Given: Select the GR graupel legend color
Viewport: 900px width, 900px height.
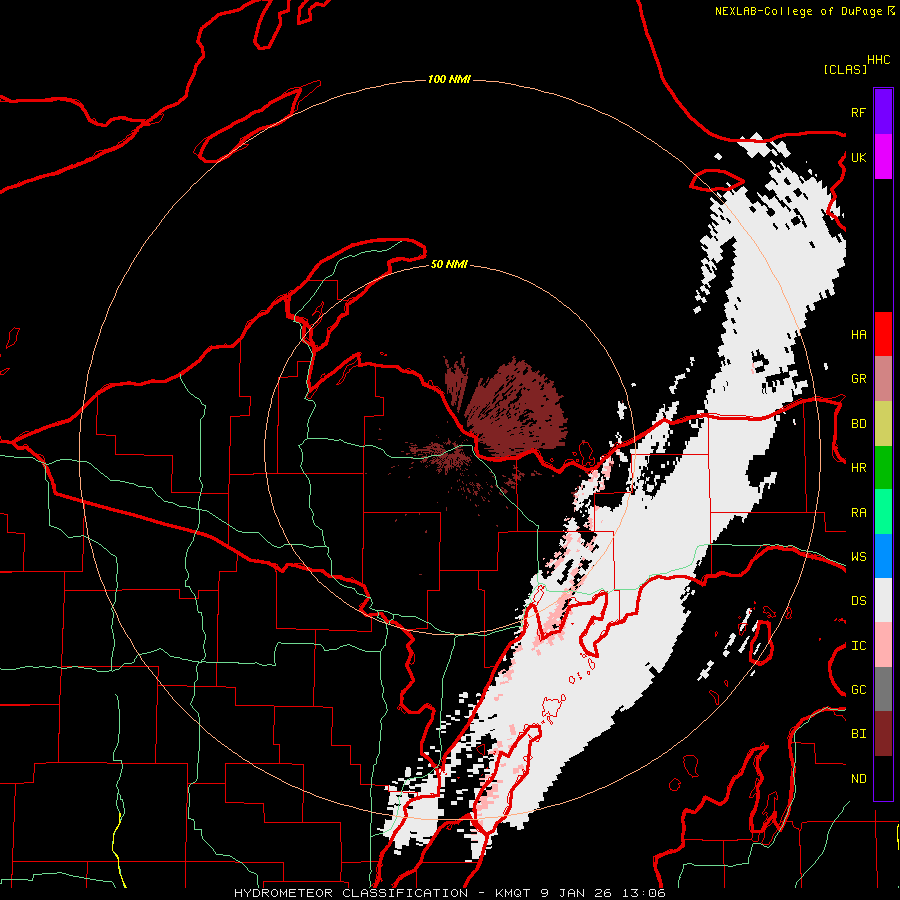Looking at the screenshot, I should (x=883, y=379).
